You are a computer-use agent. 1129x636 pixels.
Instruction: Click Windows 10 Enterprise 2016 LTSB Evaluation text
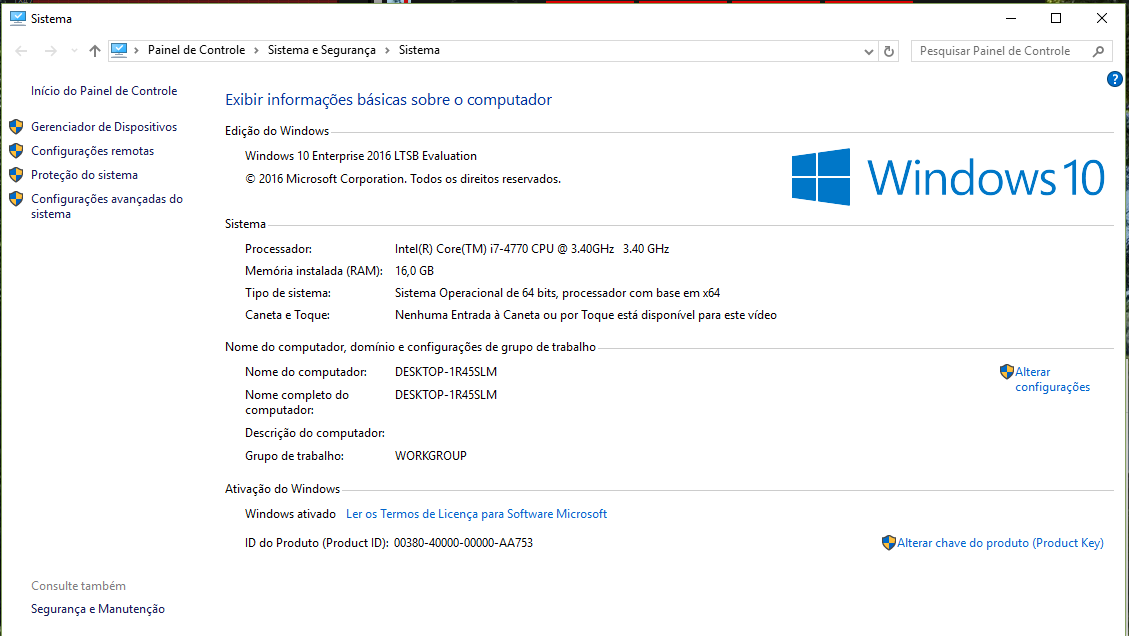pos(361,156)
